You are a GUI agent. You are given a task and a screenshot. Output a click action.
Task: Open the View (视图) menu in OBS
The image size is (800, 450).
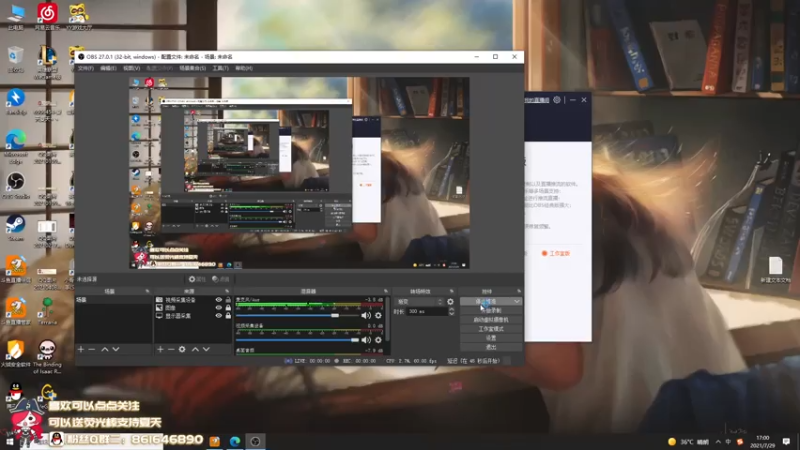131,68
